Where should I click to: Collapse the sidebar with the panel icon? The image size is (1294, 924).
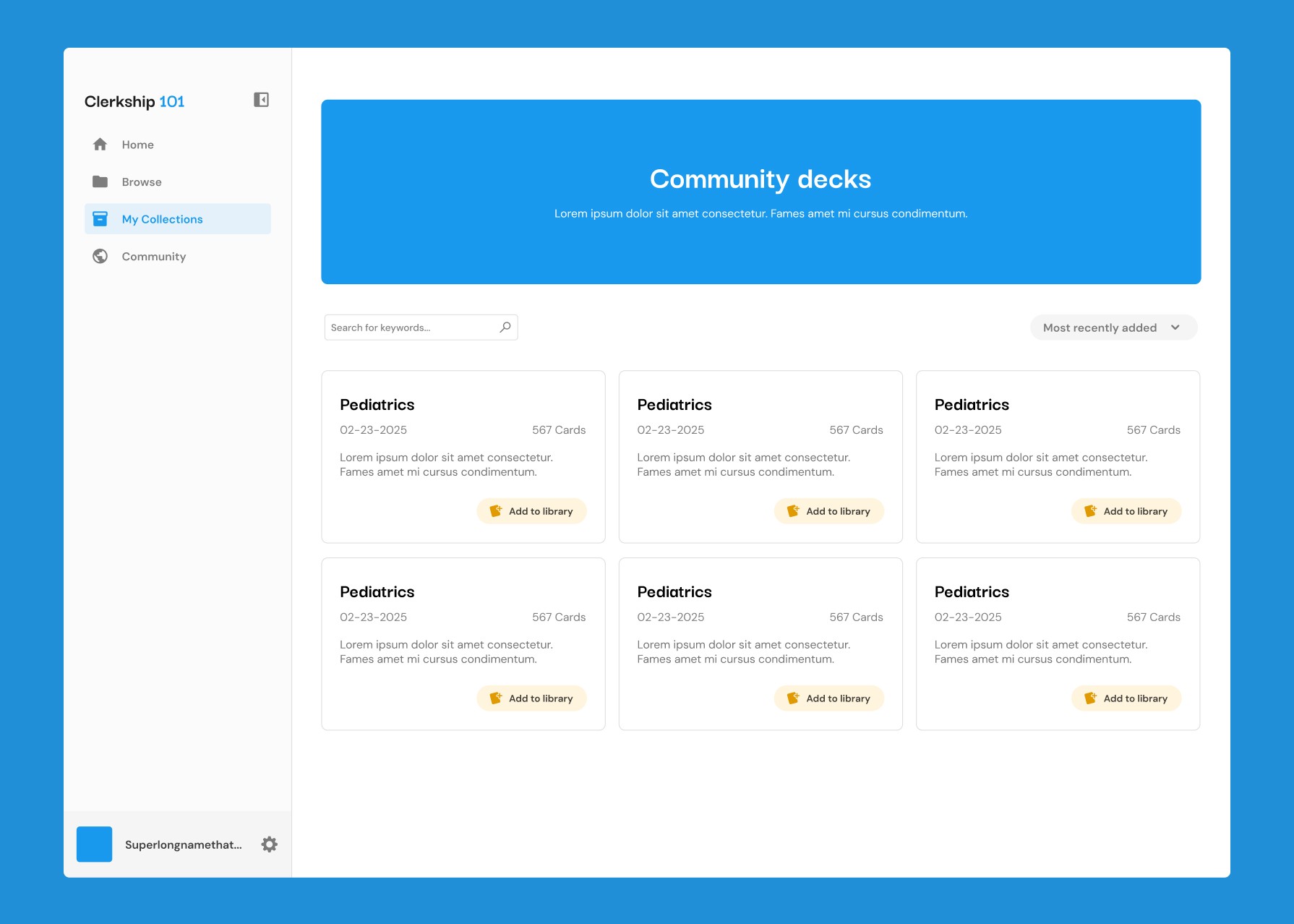point(261,100)
